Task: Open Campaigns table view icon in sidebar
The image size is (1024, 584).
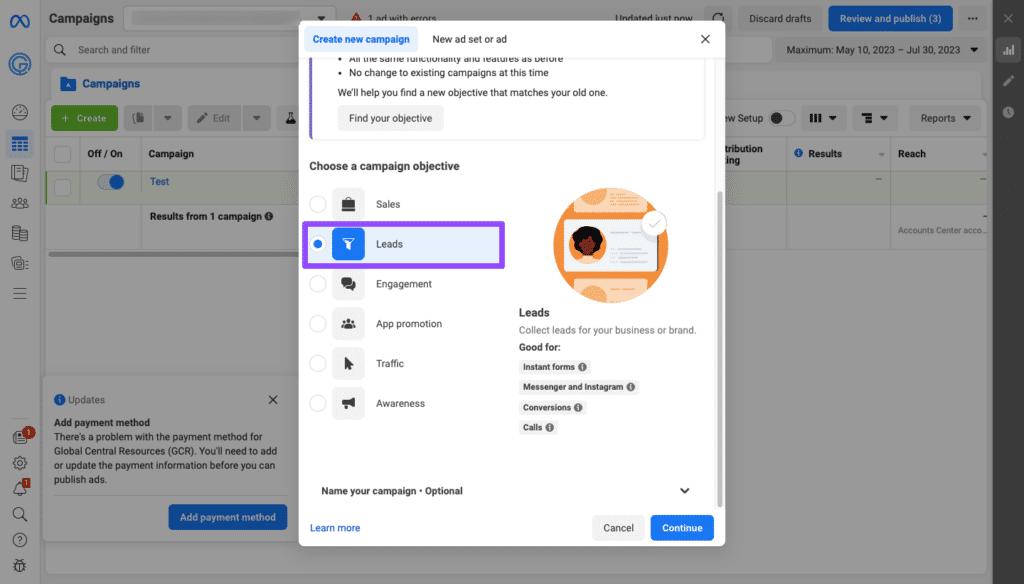Action: [20, 144]
